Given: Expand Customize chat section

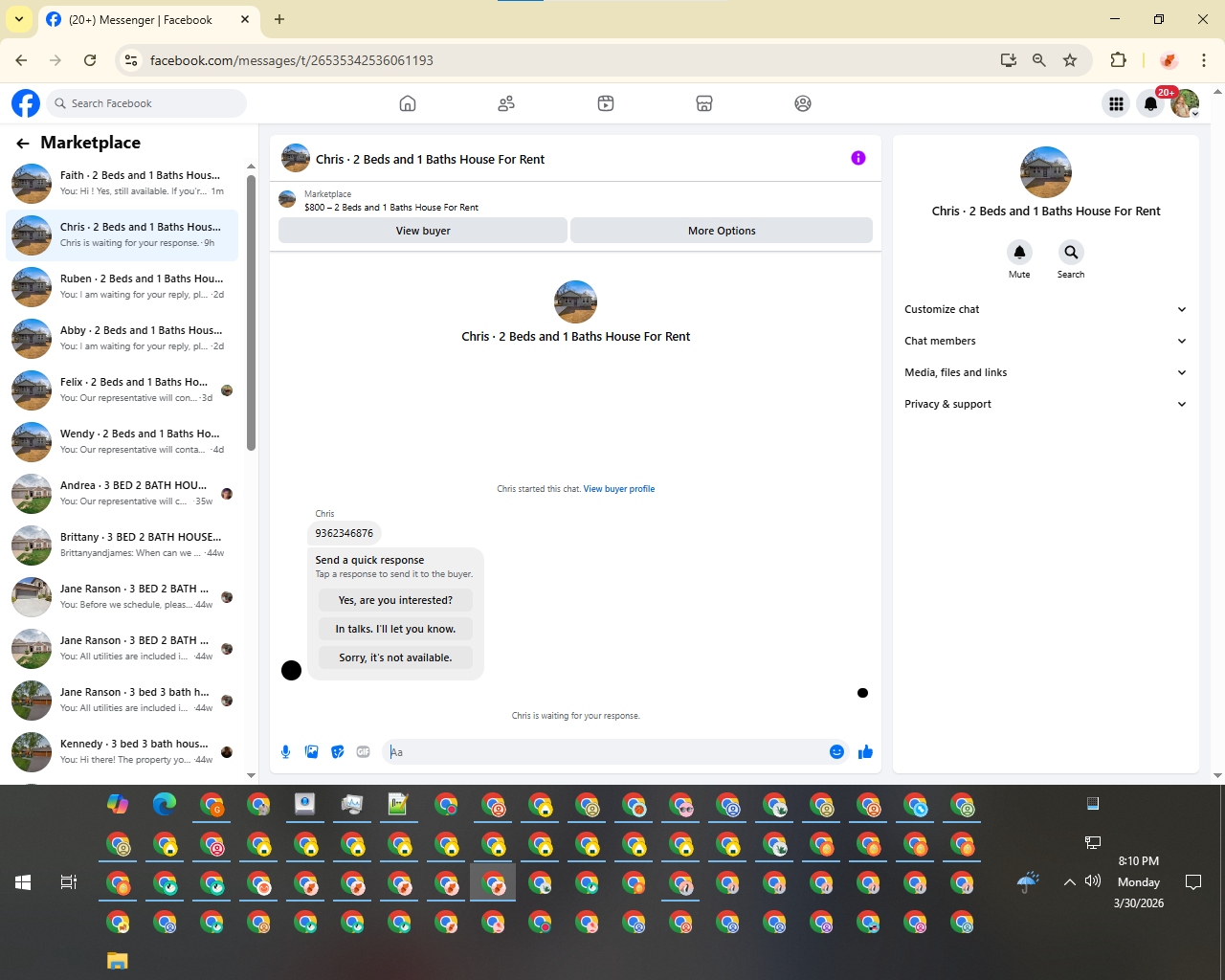Looking at the screenshot, I should tap(1045, 309).
